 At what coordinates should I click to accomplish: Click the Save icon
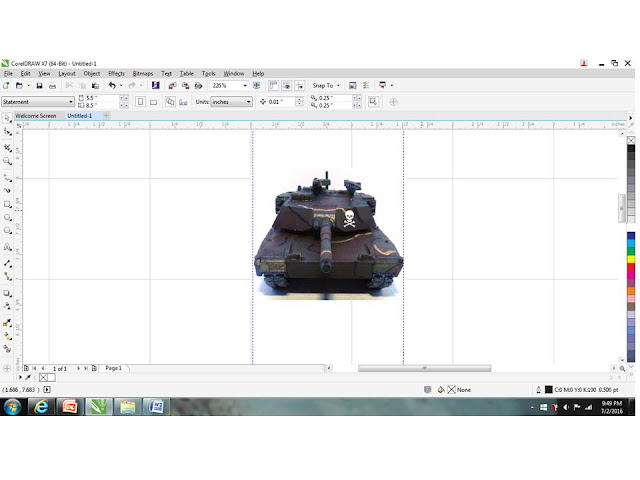39,85
